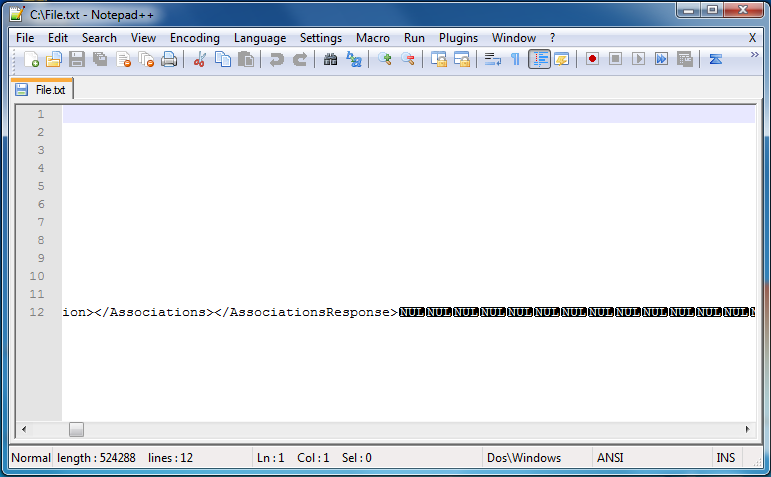771x477 pixels.
Task: Close document with menu bar X button
Action: pyautogui.click(x=752, y=38)
